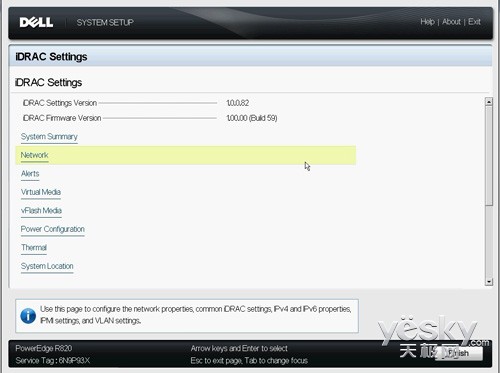Go to Alerts configuration
The height and width of the screenshot is (373, 500).
[x=30, y=174]
